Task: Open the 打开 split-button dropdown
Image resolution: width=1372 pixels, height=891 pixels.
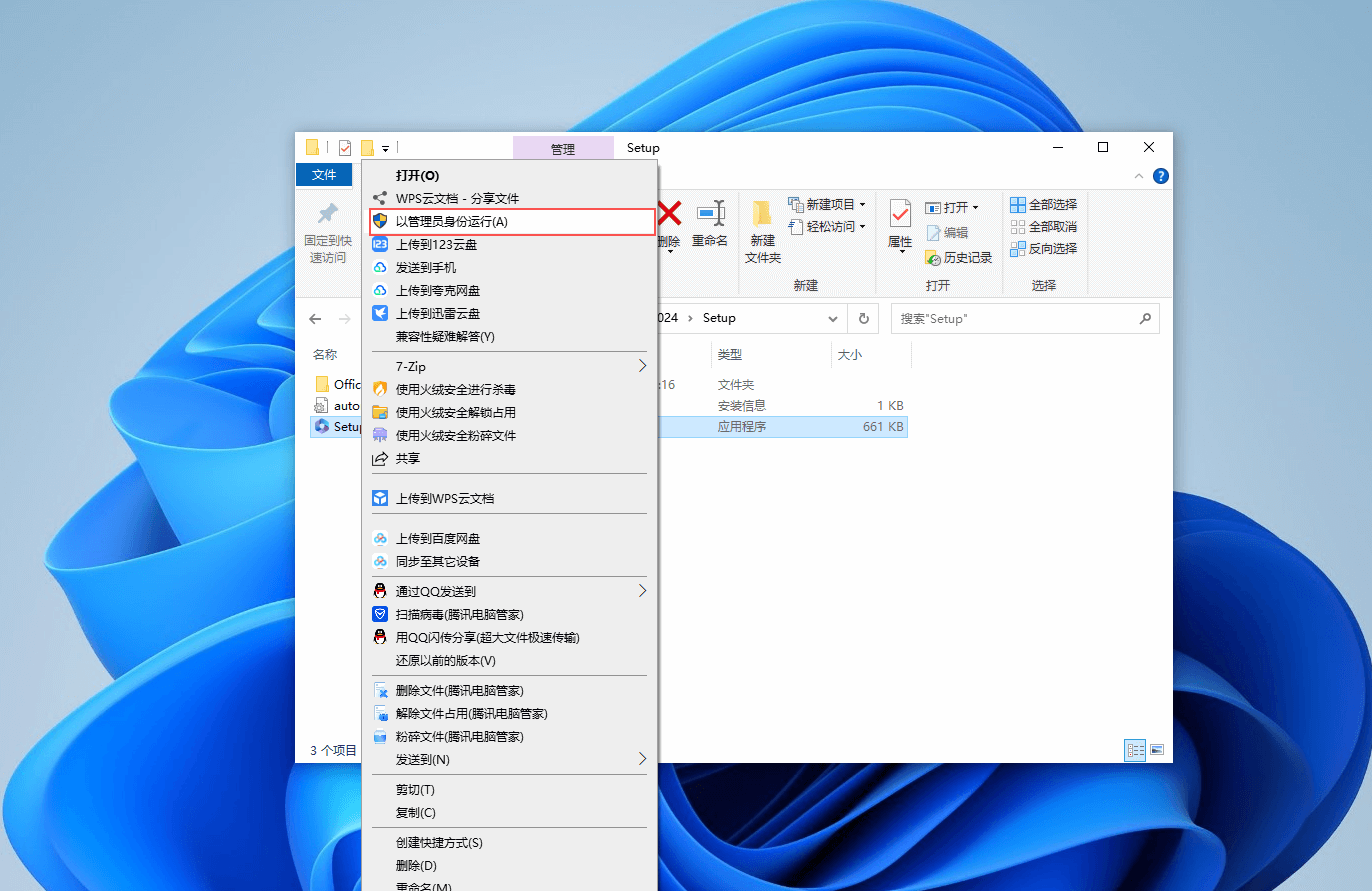Action: [x=972, y=206]
